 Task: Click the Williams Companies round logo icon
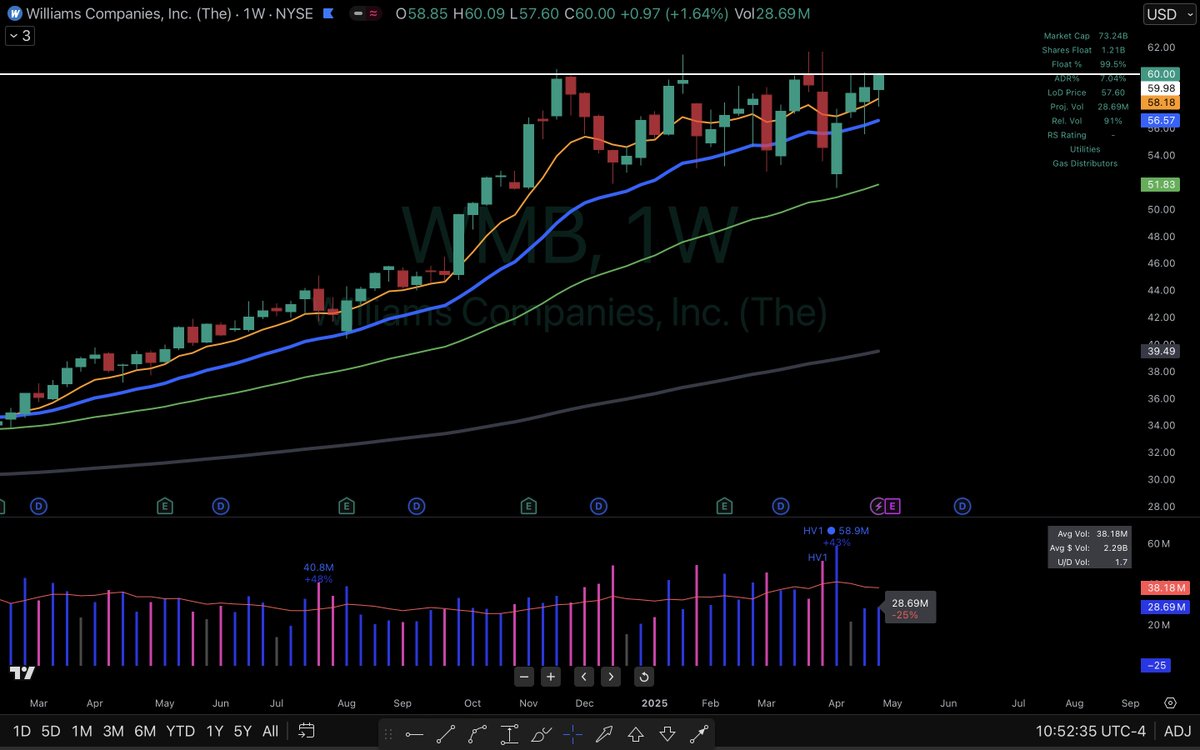(14, 14)
